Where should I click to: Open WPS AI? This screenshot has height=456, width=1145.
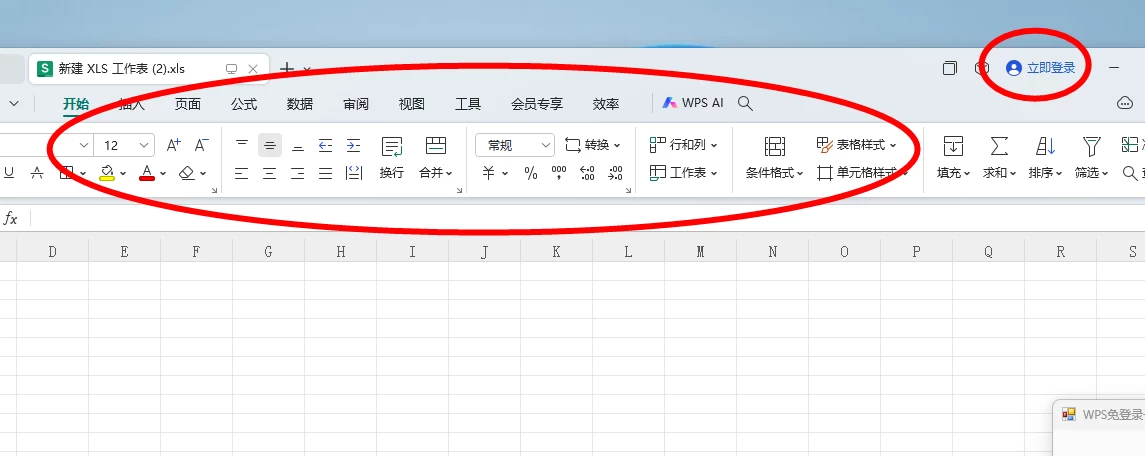pyautogui.click(x=693, y=103)
